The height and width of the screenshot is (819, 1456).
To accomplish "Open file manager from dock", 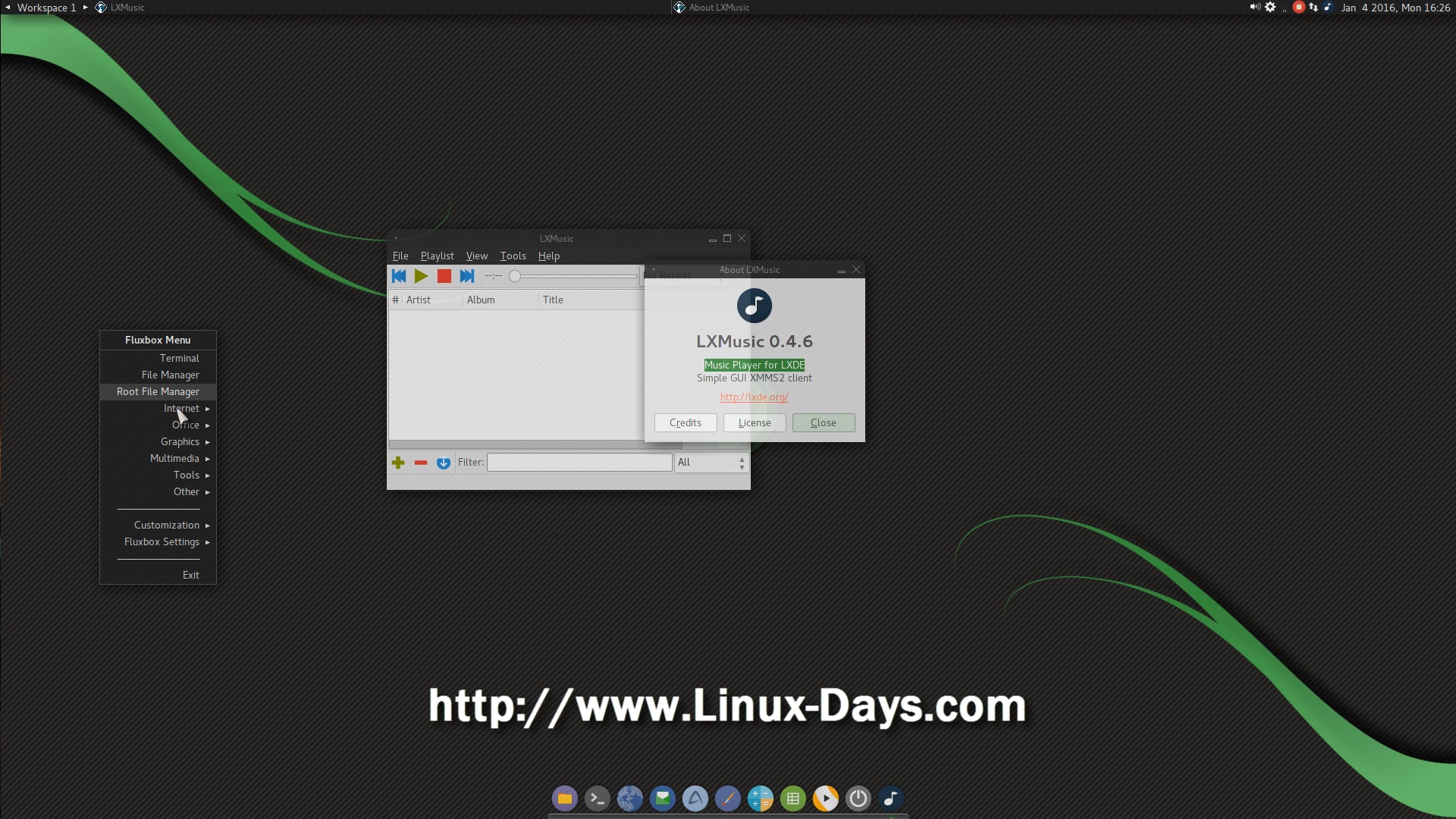I will click(x=565, y=799).
